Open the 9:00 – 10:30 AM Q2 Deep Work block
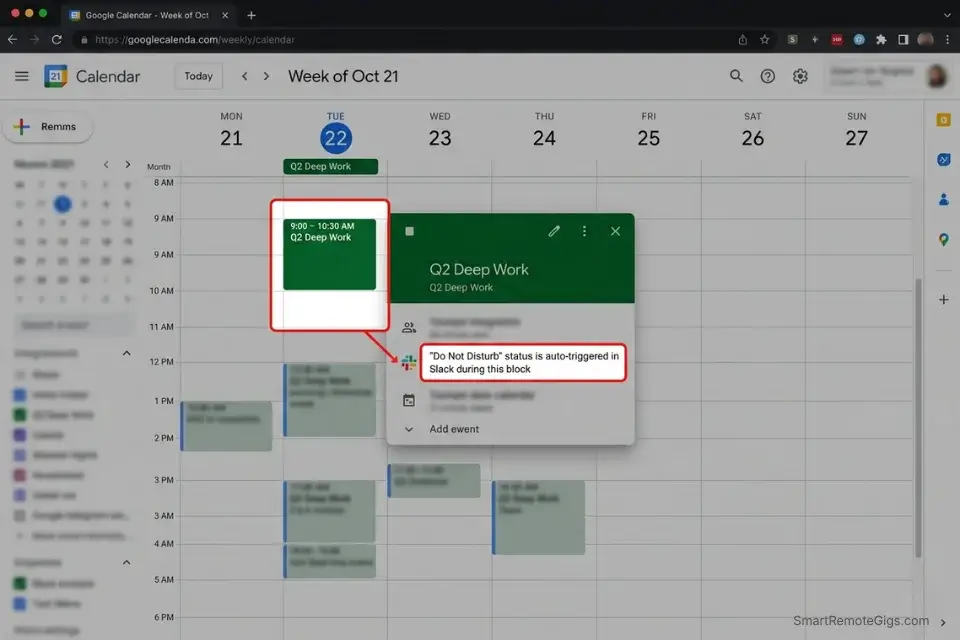960x640 pixels. [x=329, y=254]
